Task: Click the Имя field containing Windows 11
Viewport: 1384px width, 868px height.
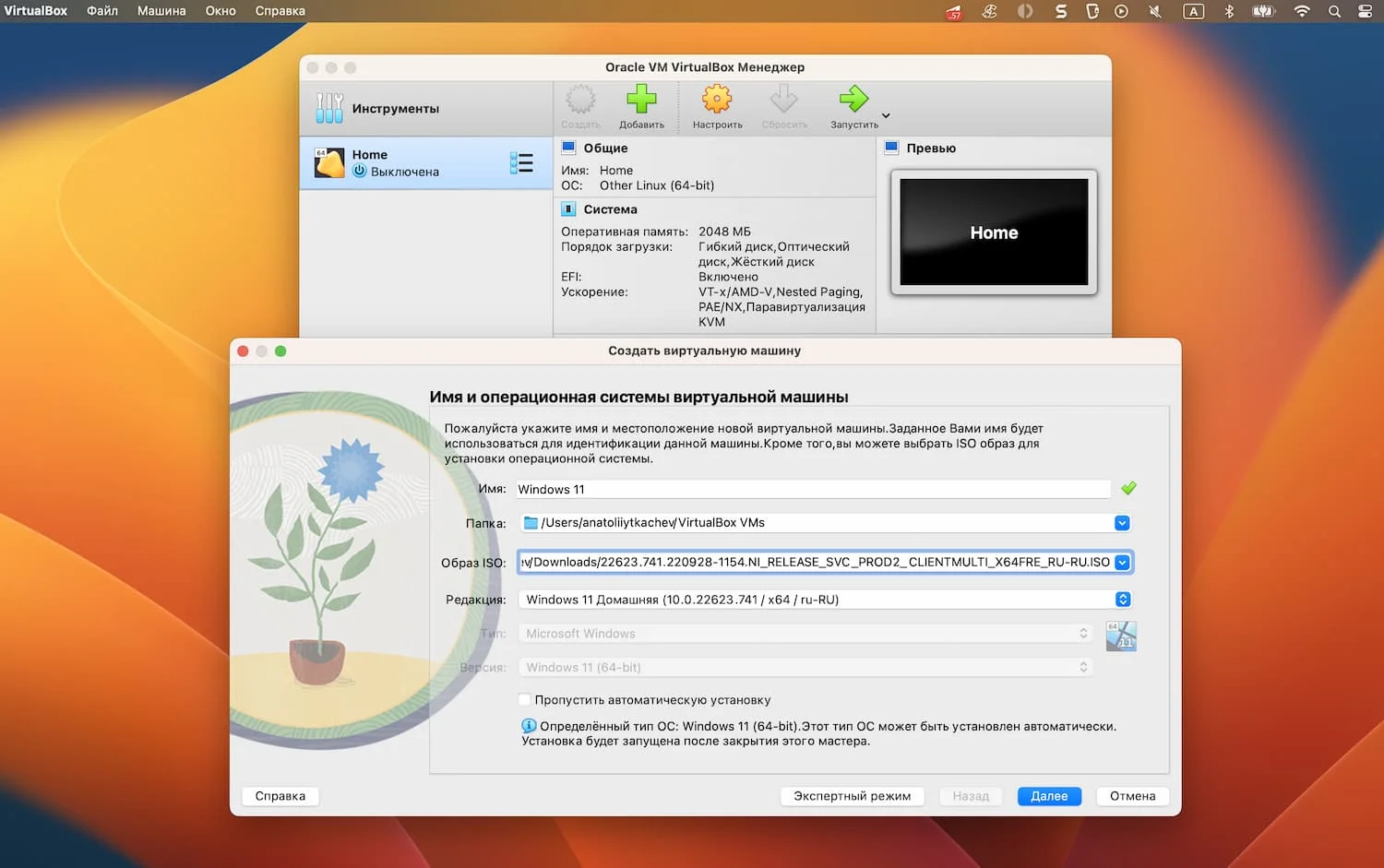Action: click(x=813, y=489)
